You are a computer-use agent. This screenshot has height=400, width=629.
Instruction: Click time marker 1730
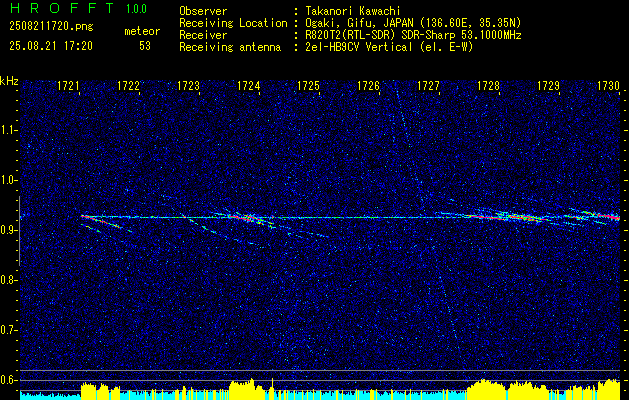click(608, 85)
